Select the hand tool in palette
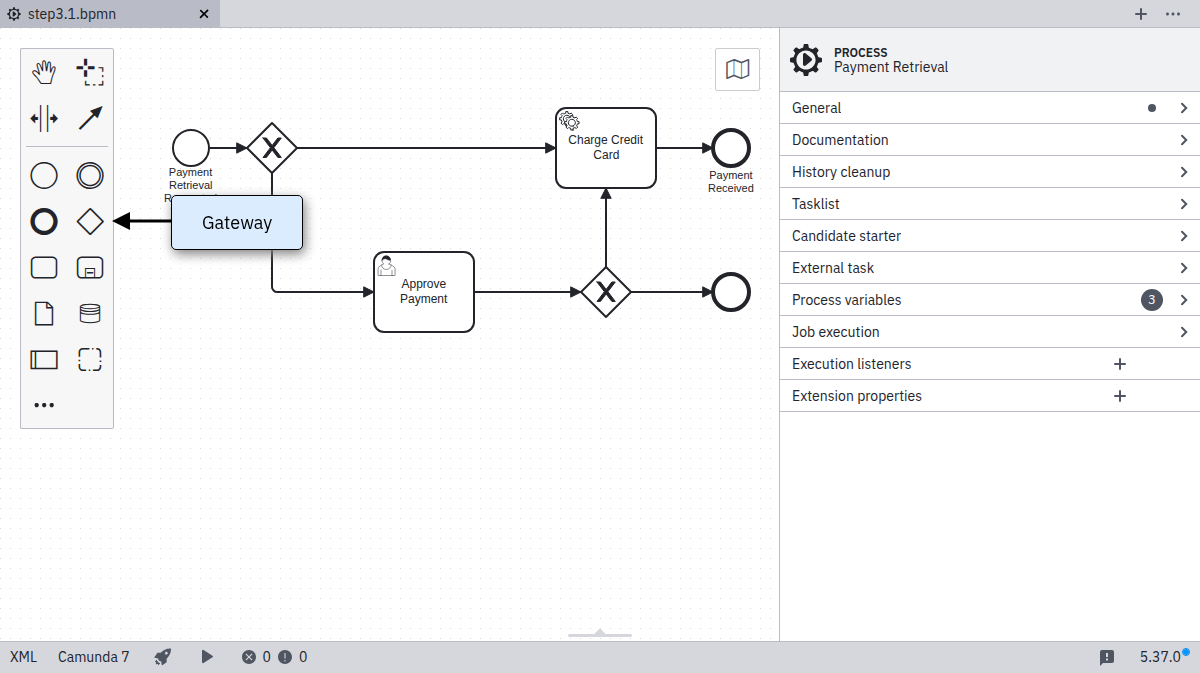 (x=44, y=72)
